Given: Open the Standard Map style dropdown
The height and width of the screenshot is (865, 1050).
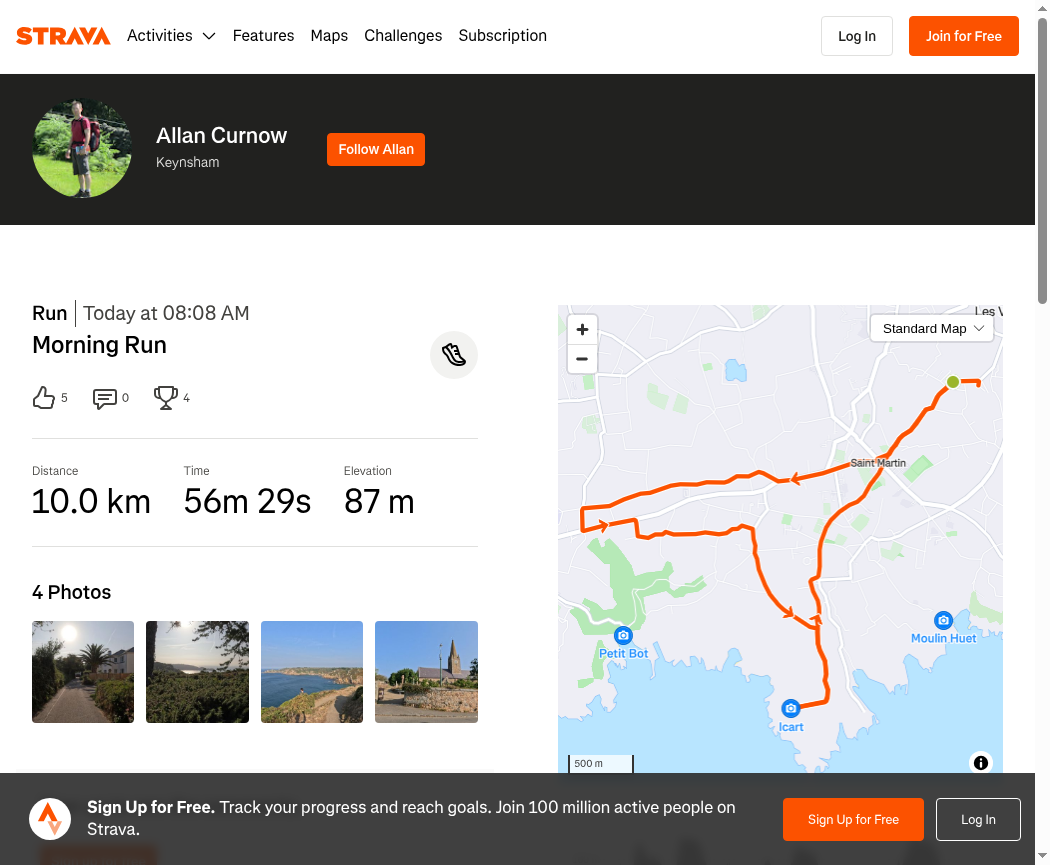Looking at the screenshot, I should pyautogui.click(x=932, y=329).
